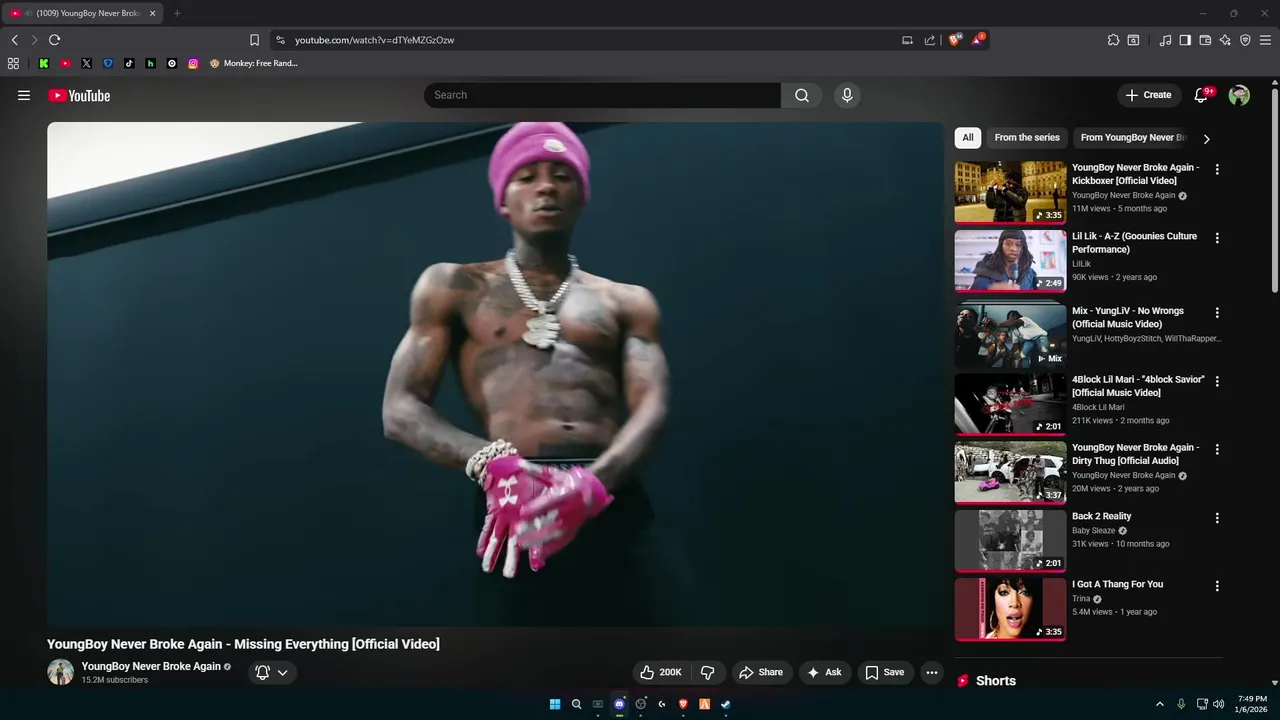Open the Dirty Thug video thumbnail
The width and height of the screenshot is (1280, 720).
[x=1010, y=472]
